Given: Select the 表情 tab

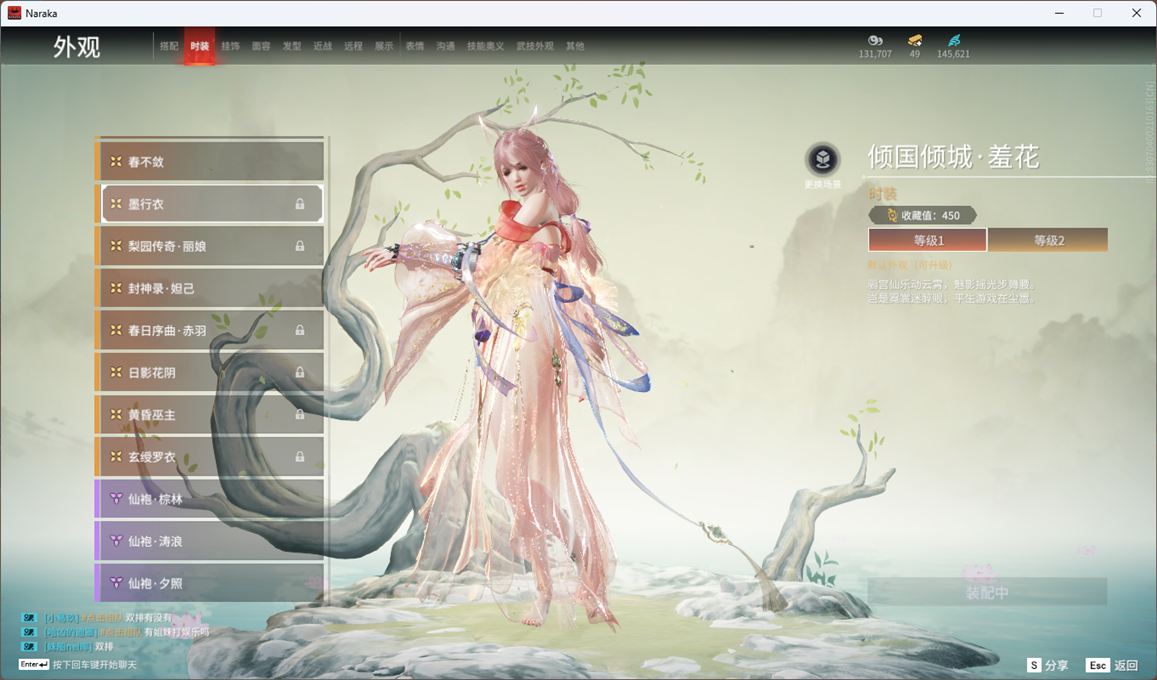Looking at the screenshot, I should pyautogui.click(x=415, y=46).
